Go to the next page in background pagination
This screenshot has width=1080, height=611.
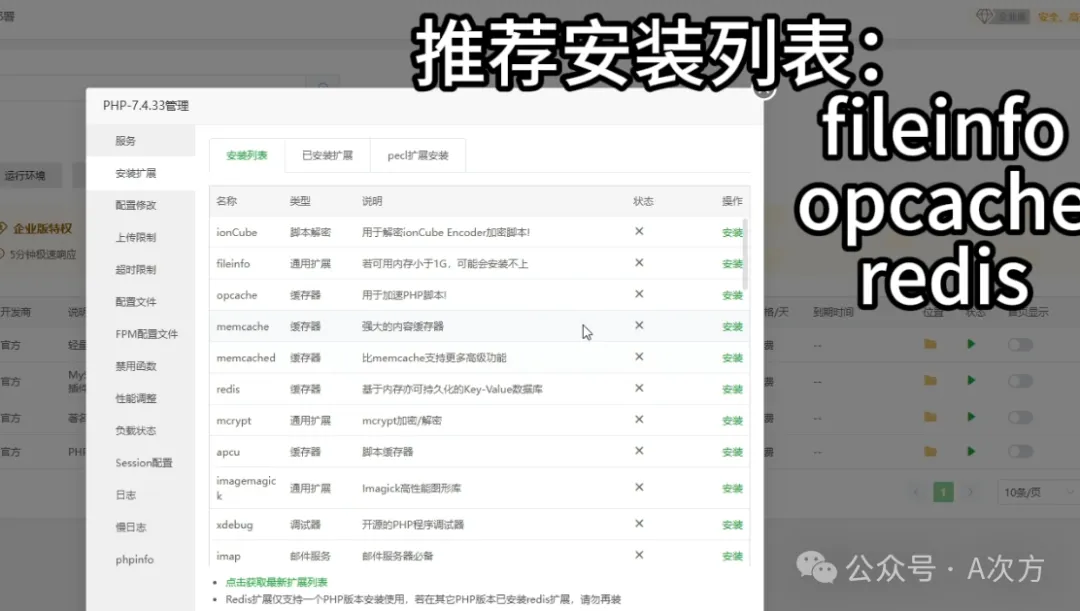click(970, 492)
